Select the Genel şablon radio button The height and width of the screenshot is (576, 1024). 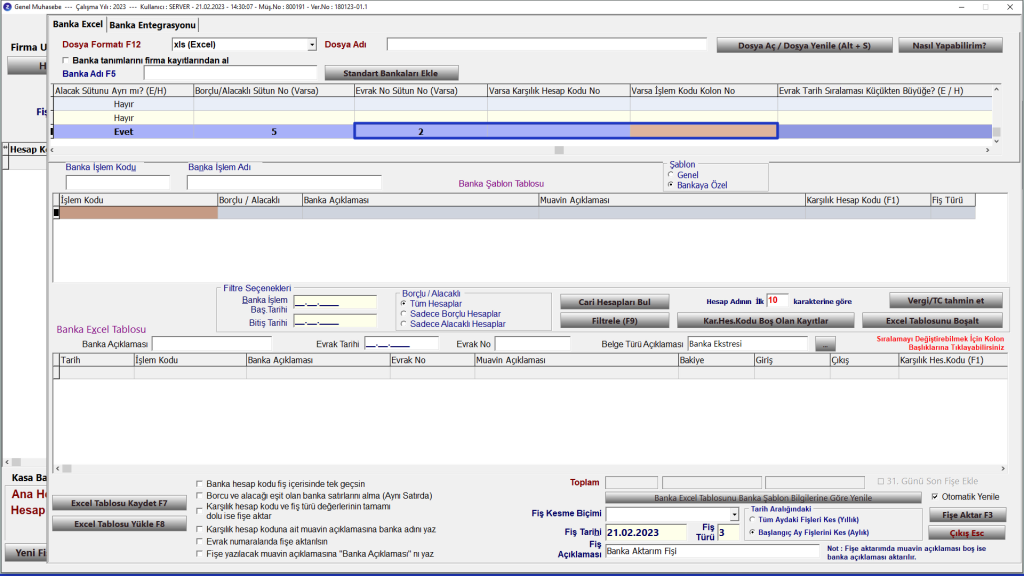[671, 175]
